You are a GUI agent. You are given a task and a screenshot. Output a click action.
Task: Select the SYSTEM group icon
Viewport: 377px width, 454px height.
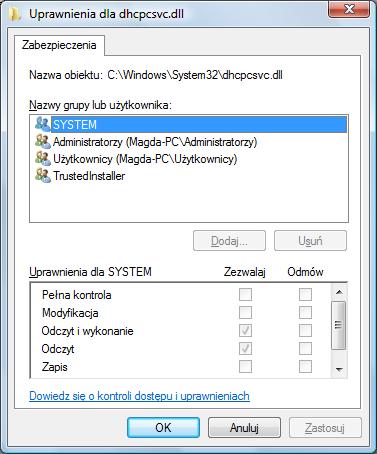coord(43,124)
